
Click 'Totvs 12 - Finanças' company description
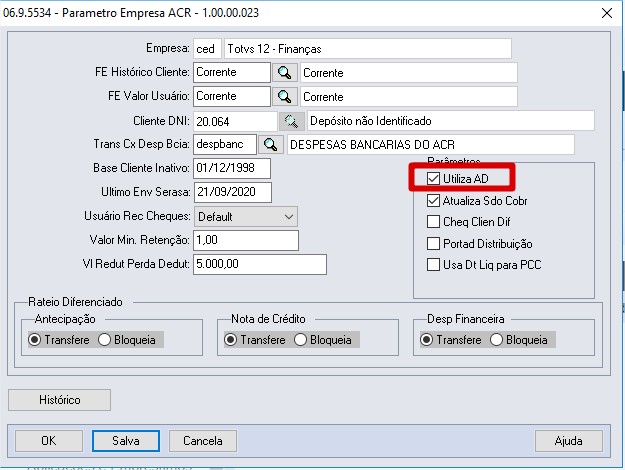point(368,49)
